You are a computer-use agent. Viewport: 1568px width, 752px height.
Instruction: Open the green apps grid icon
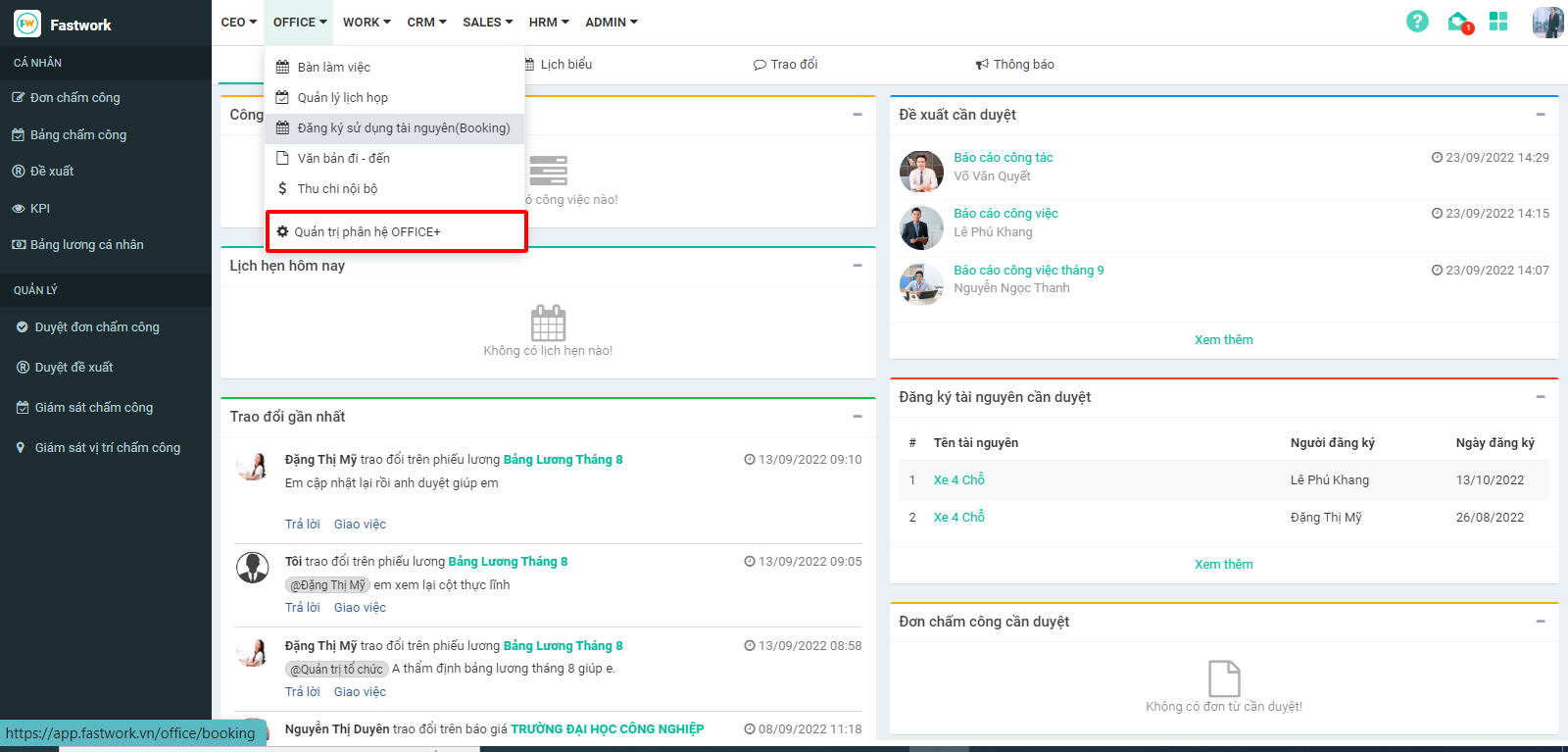(1498, 22)
